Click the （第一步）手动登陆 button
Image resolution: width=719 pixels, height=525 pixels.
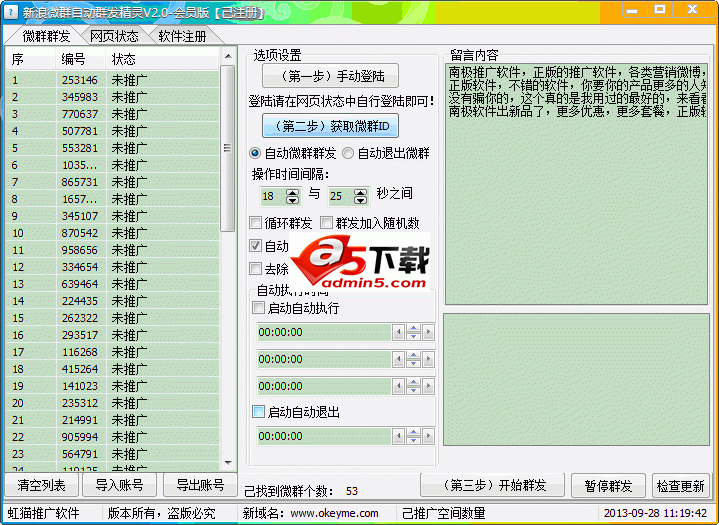coord(330,76)
